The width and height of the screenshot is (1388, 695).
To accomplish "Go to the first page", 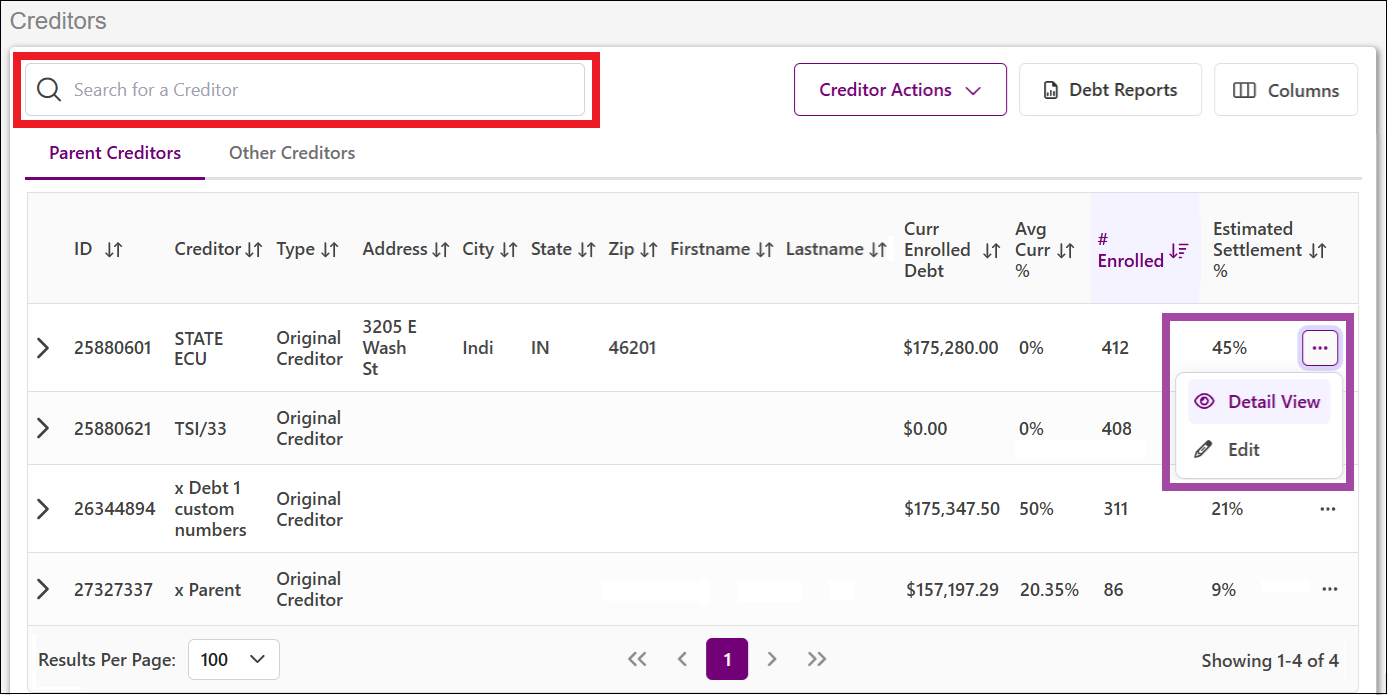I will (x=637, y=659).
